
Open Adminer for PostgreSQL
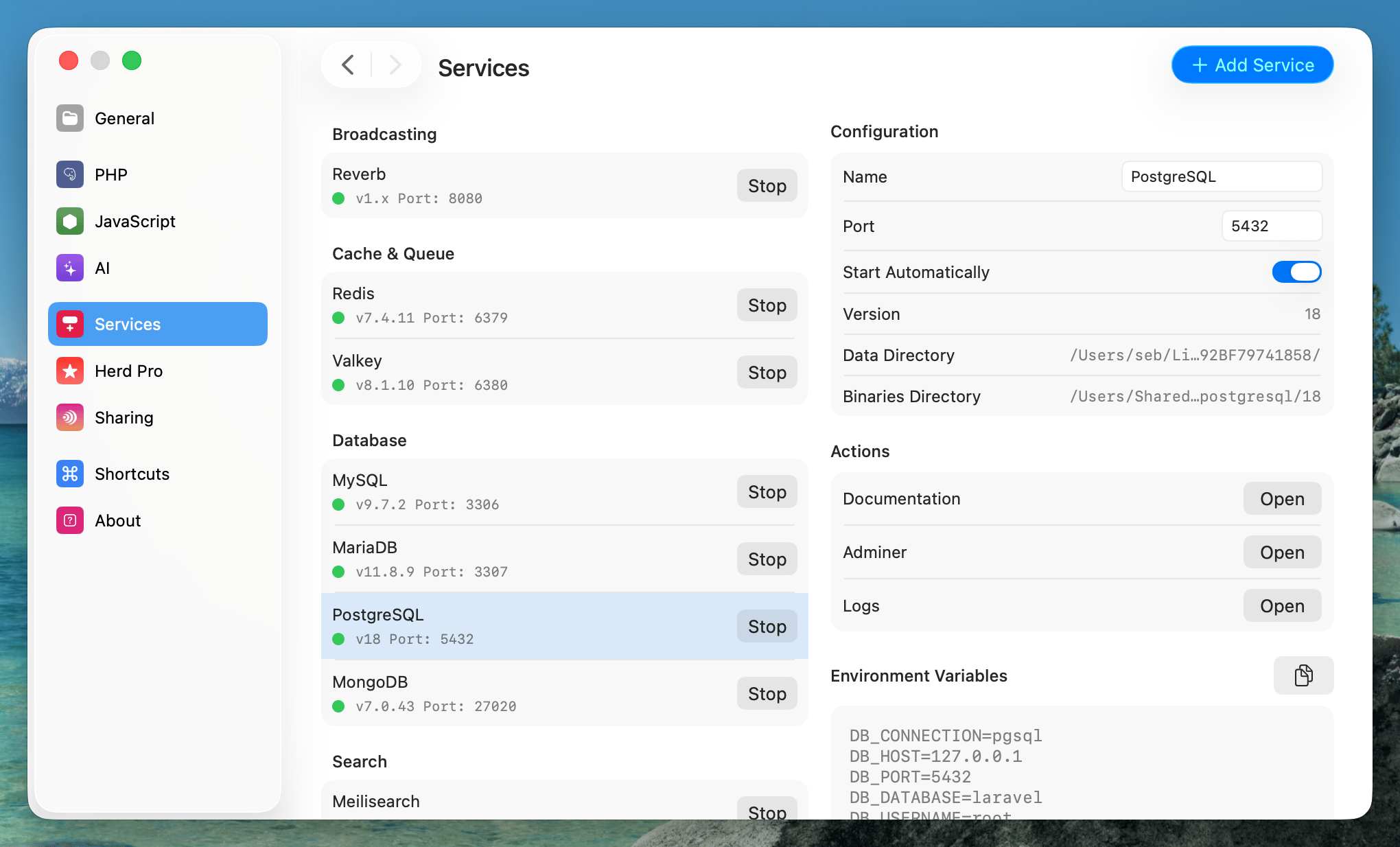point(1282,552)
